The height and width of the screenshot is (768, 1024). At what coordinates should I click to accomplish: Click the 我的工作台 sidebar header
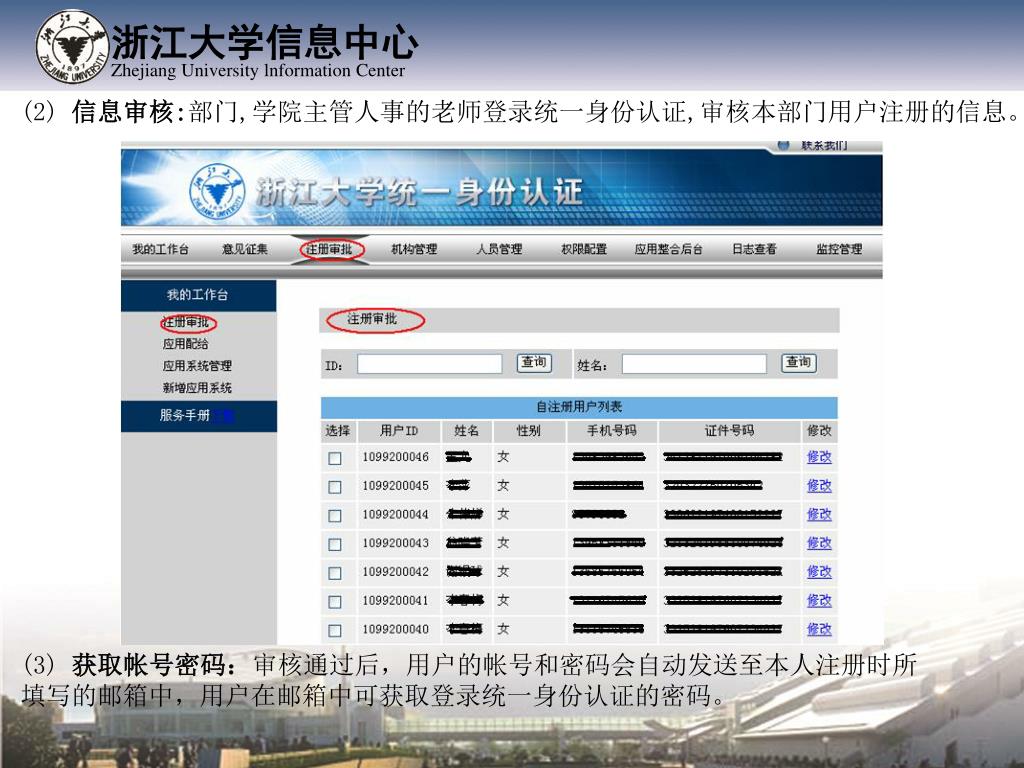[199, 295]
